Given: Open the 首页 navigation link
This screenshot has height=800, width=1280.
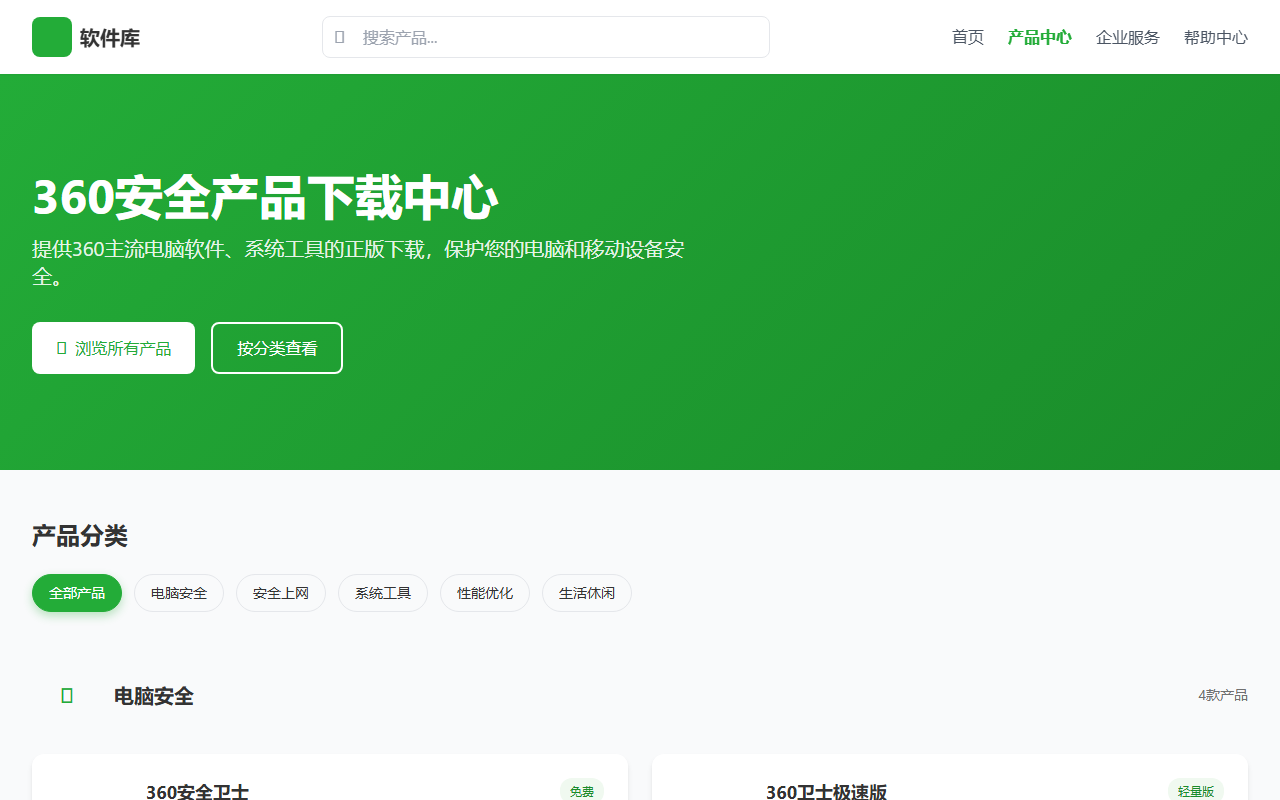Looking at the screenshot, I should pos(968,37).
